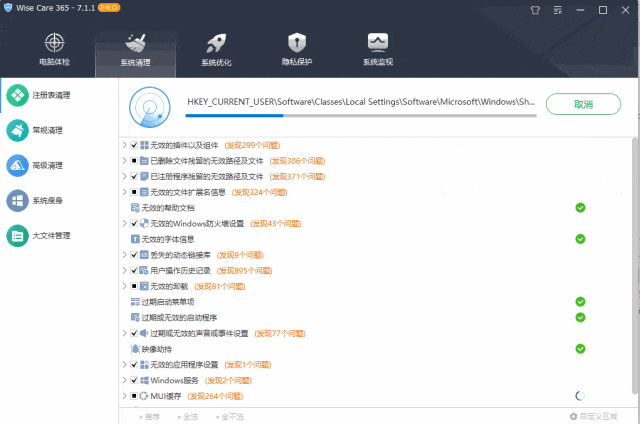Screen dimensions: 640x424
Task: Expand 已删除文件残留的无效路径及文件 row
Action: coord(124,160)
